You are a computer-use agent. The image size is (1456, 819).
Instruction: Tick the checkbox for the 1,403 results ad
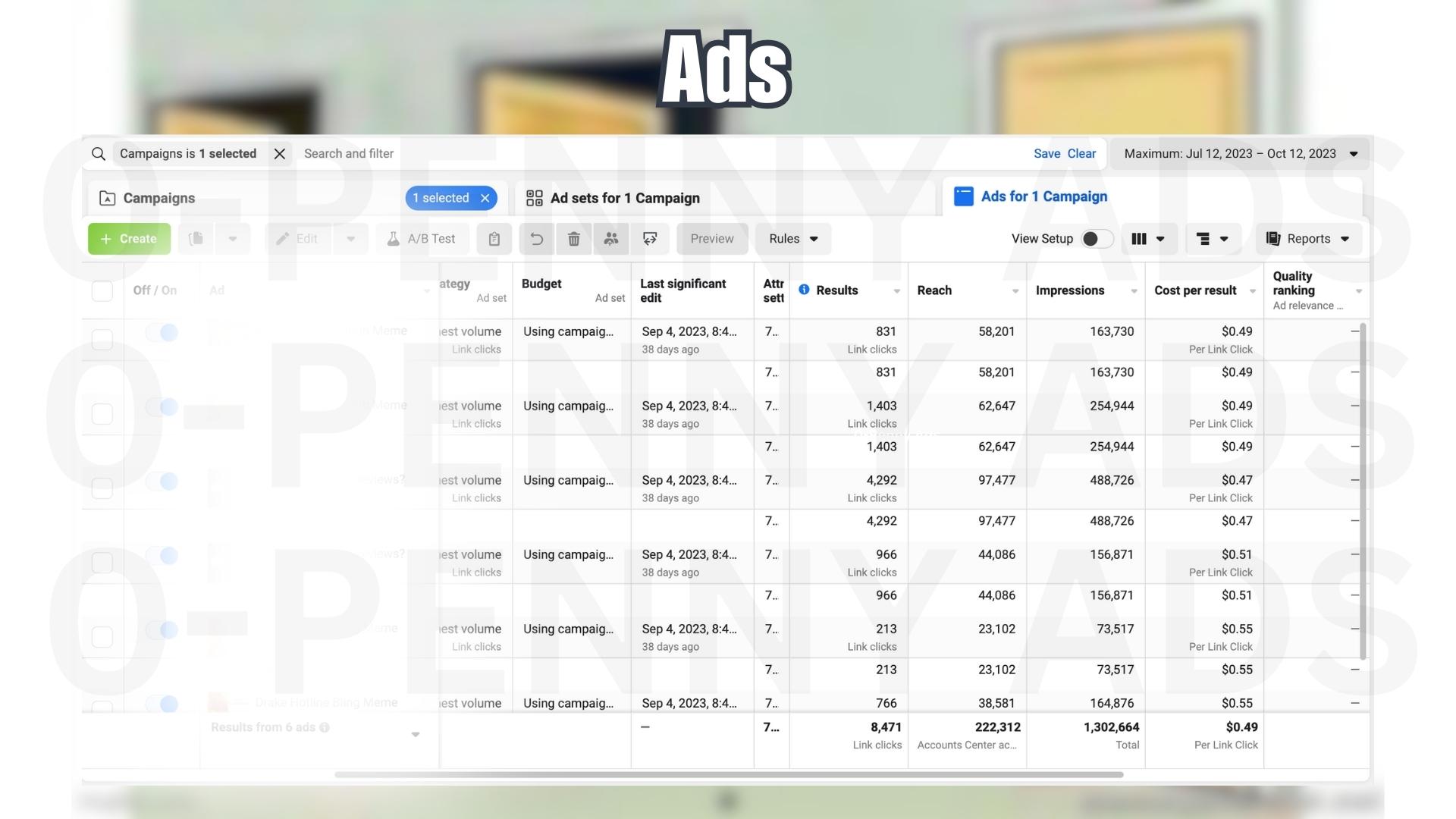[102, 414]
